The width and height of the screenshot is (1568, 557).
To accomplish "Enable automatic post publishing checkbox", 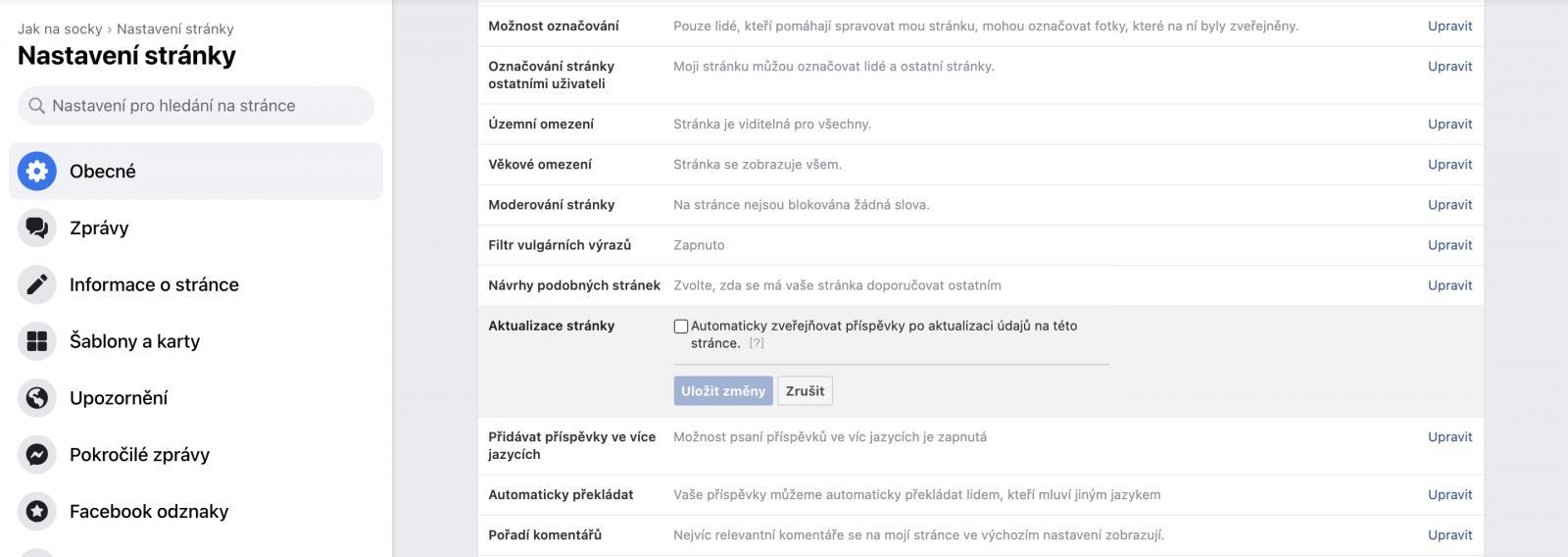I will [681, 327].
